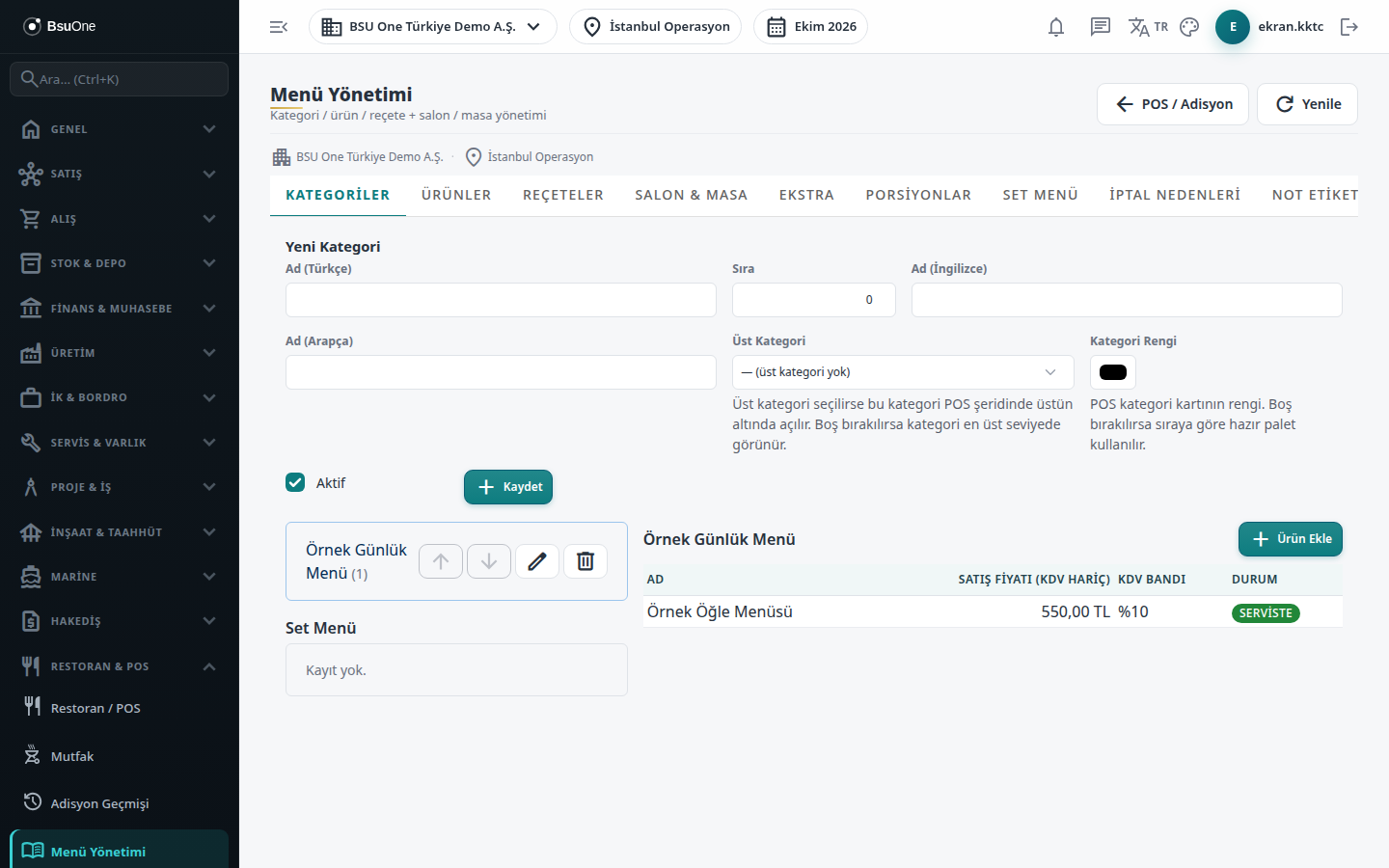This screenshot has width=1389, height=868.
Task: Go back to POS / Adisyon
Action: [x=1173, y=104]
